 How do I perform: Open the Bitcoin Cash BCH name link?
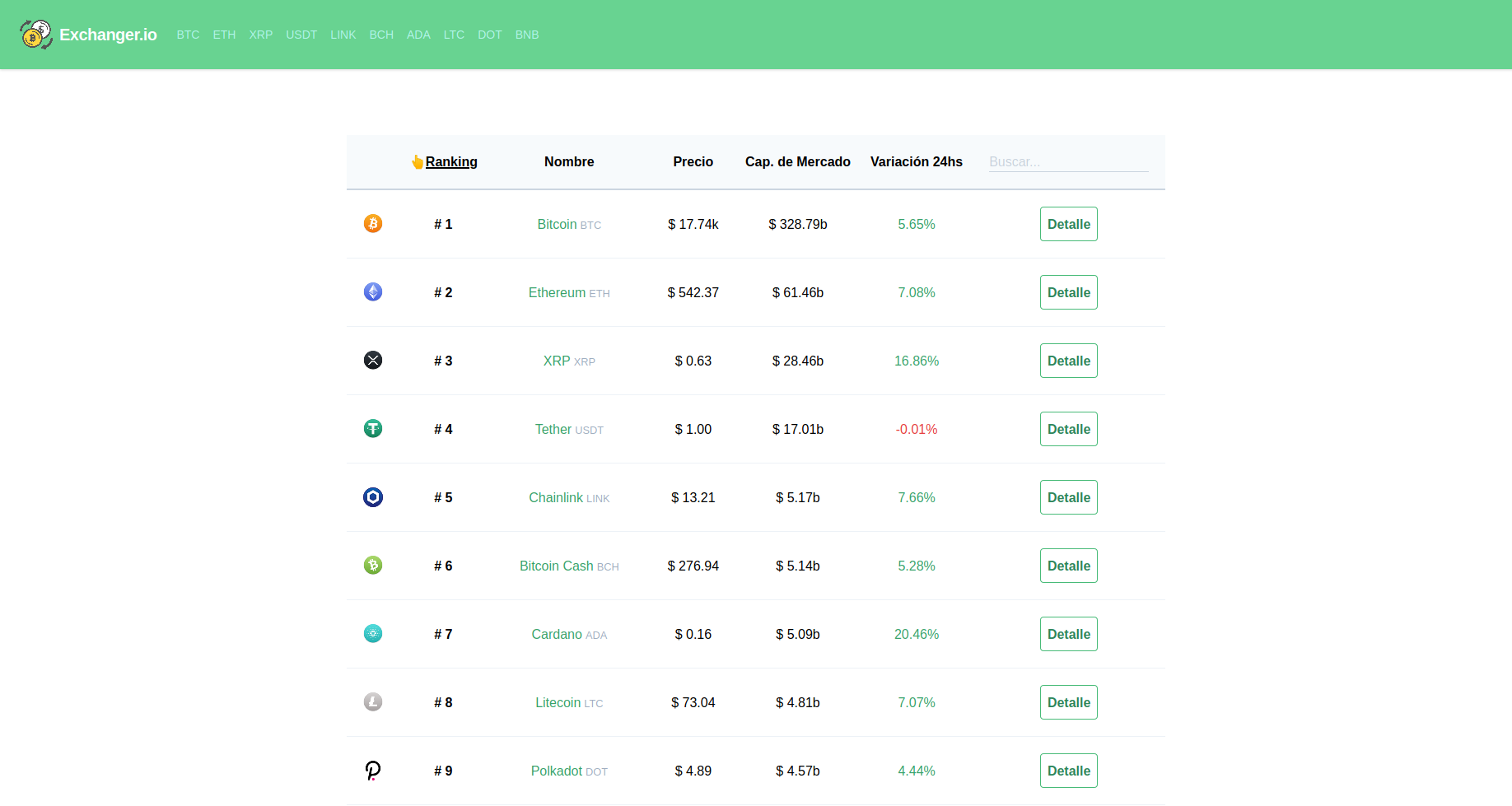click(x=569, y=566)
